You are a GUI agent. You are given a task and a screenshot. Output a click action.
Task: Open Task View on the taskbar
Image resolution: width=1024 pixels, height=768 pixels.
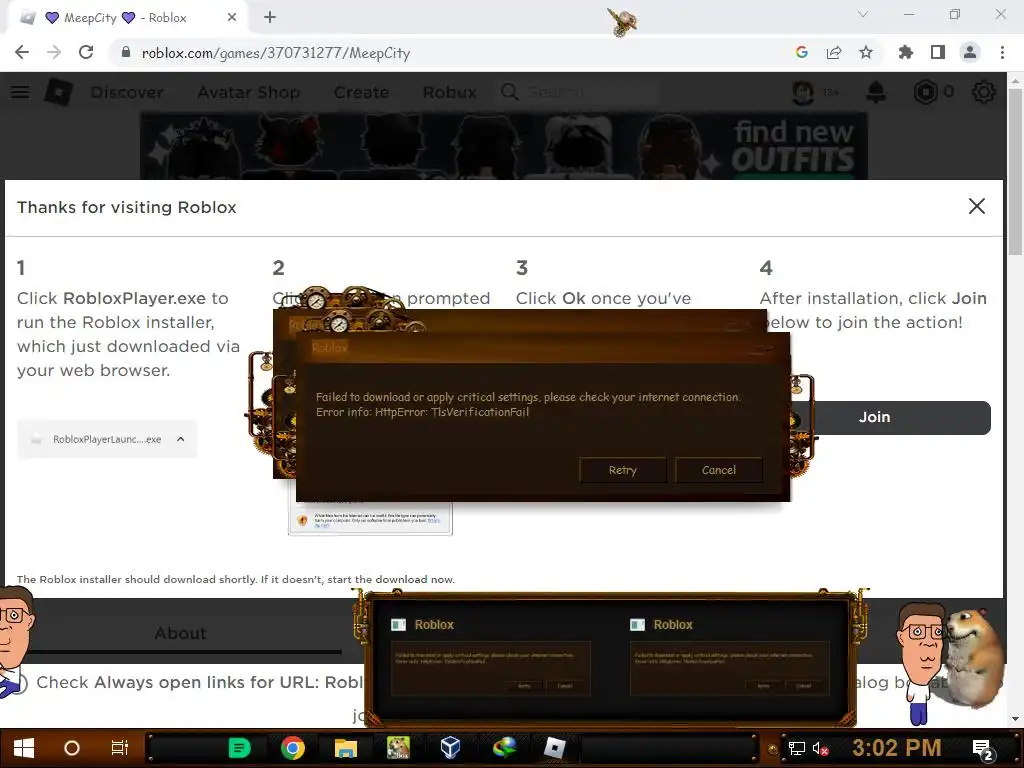coord(120,748)
